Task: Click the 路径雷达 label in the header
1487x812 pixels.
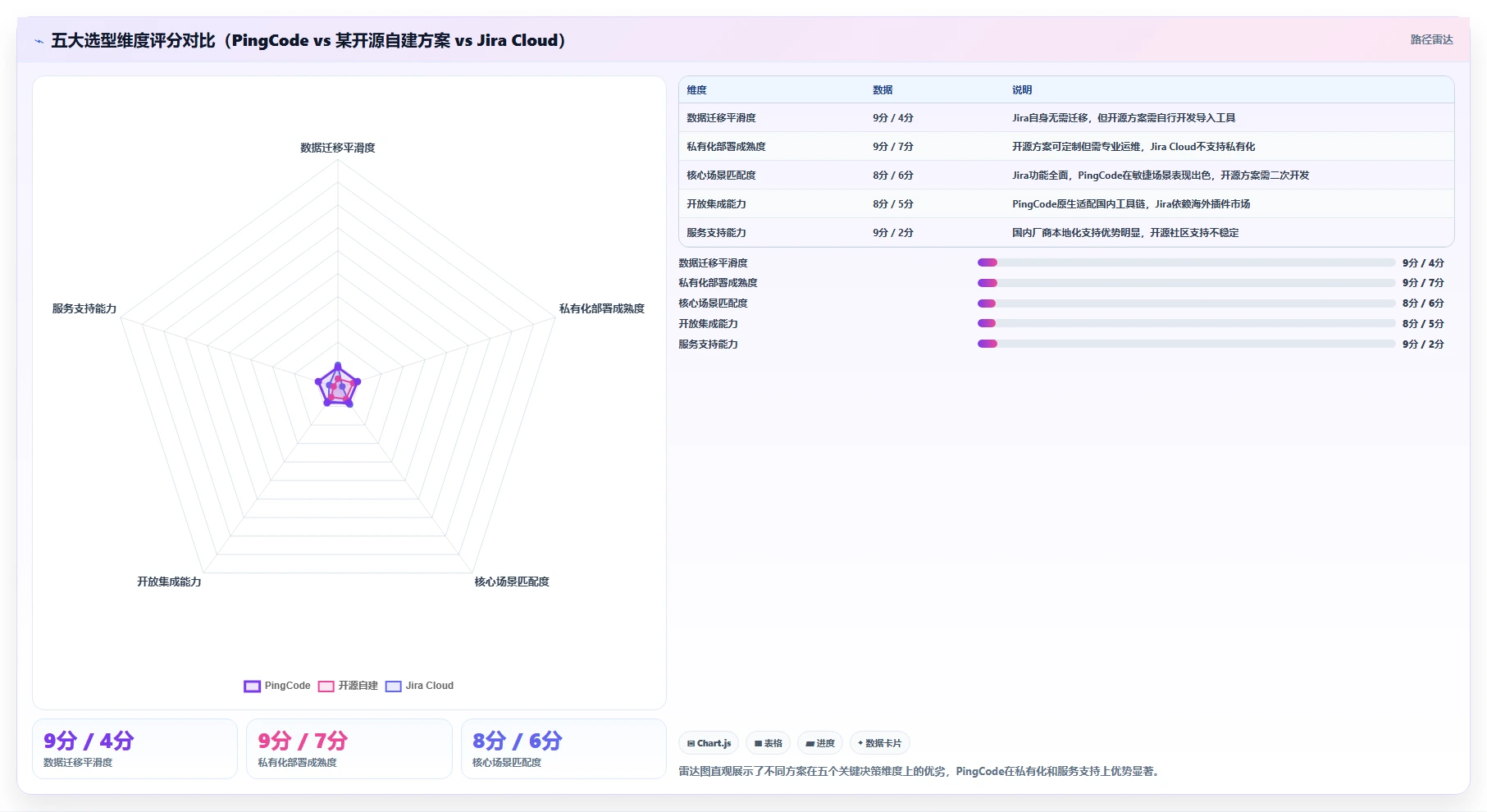Action: [1431, 39]
